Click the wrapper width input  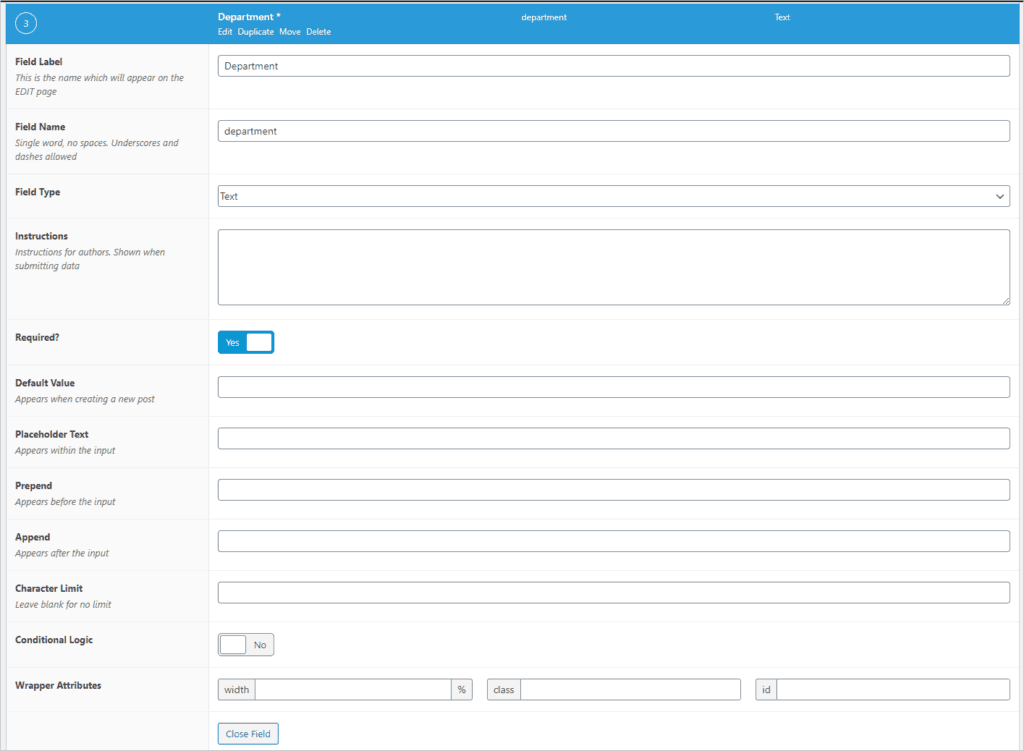[x=353, y=690]
